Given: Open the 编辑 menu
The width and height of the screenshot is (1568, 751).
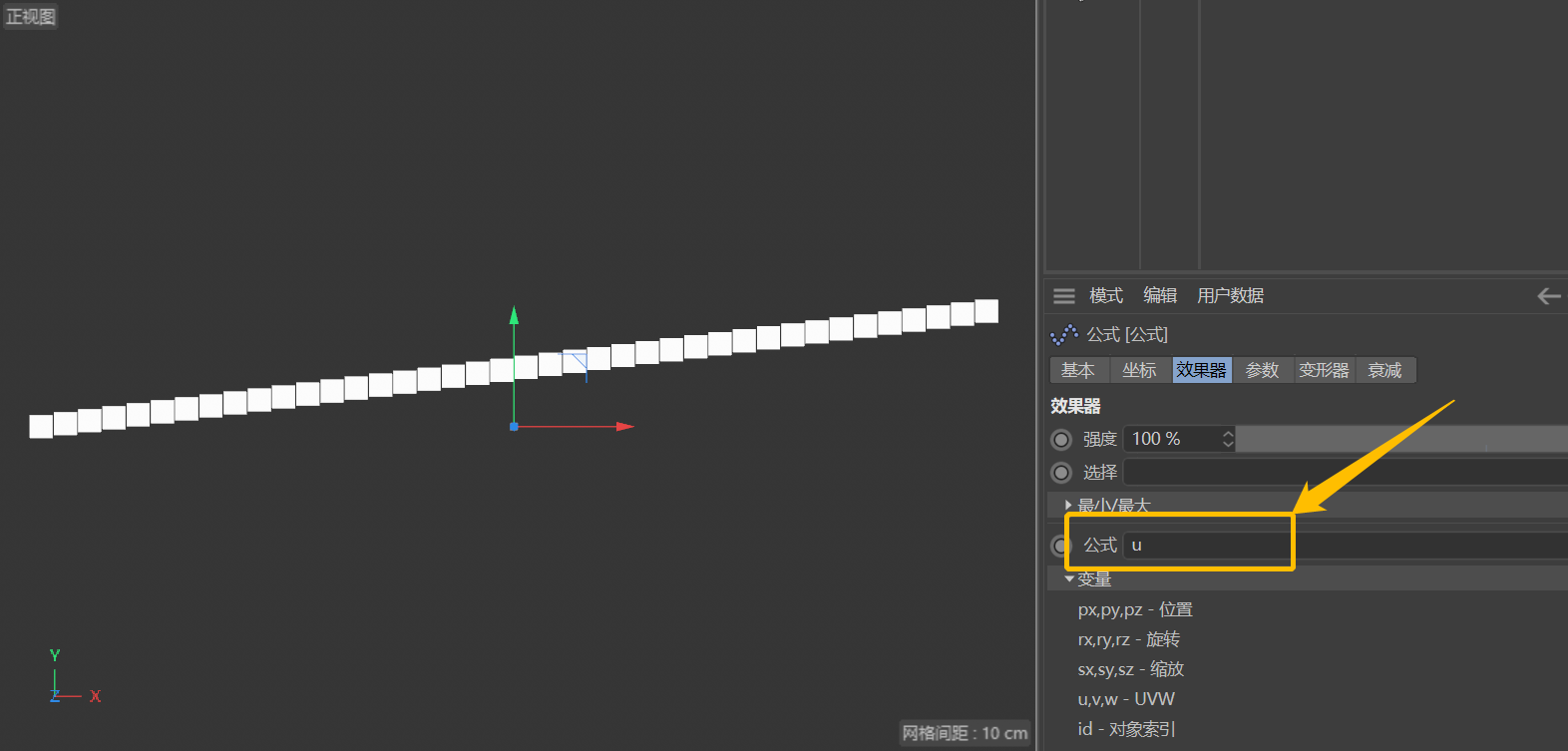Looking at the screenshot, I should (1160, 296).
